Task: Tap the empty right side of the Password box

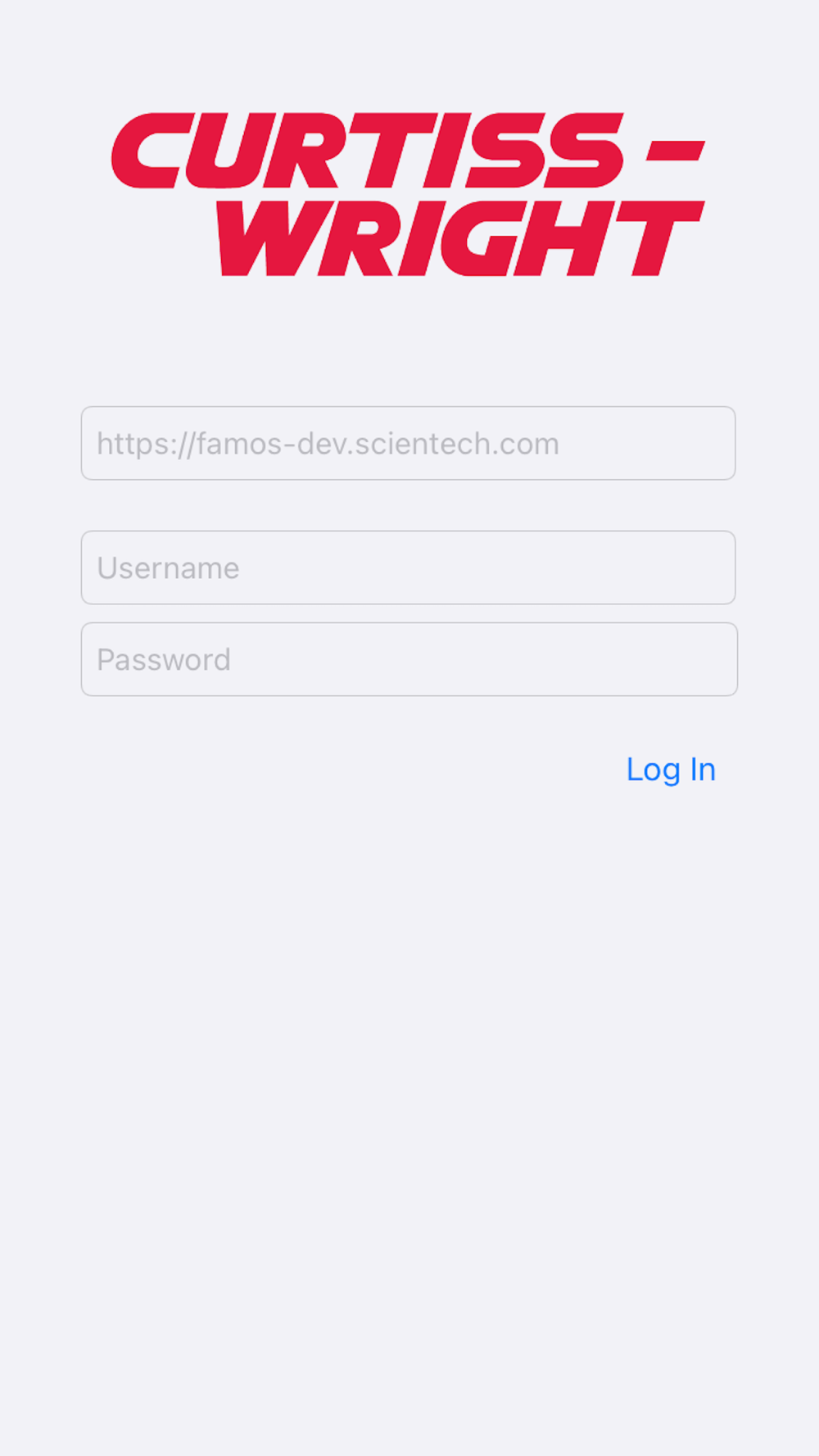Action: click(573, 659)
